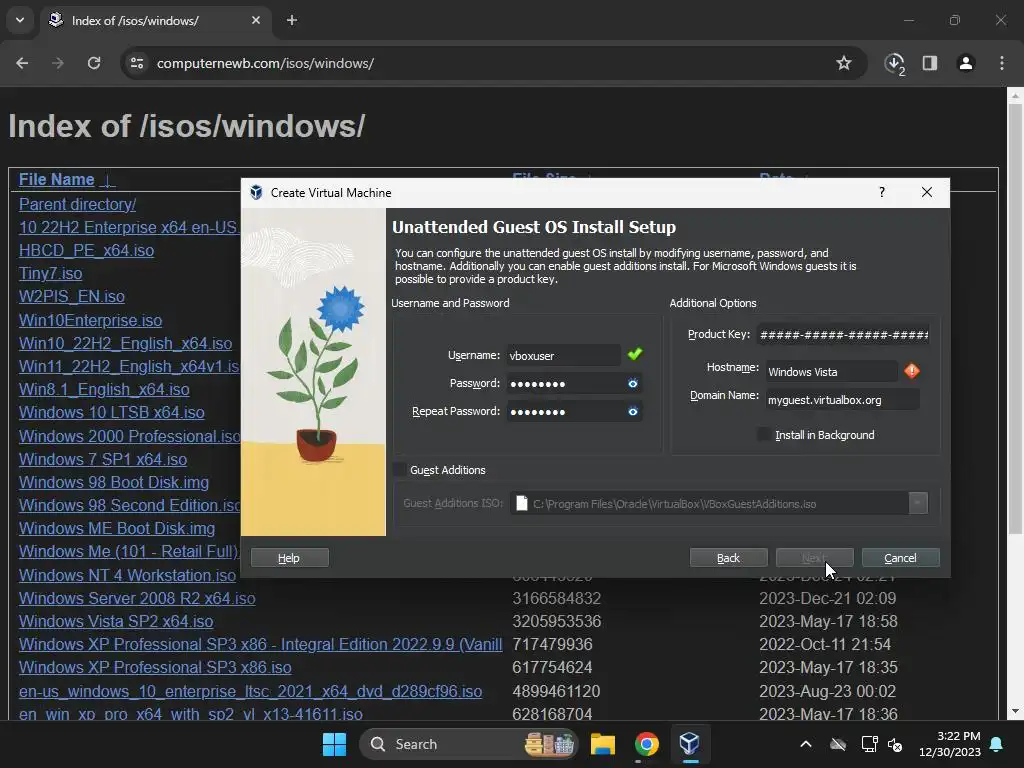The image size is (1024, 768).
Task: Bookmark this page with star icon
Action: 844,63
